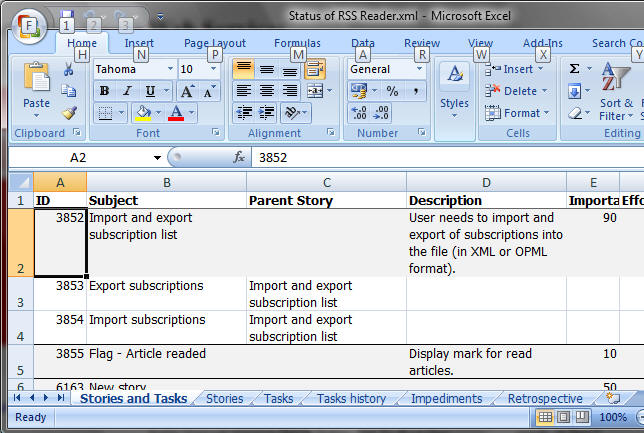Apply Comma Style format
Viewport: 644px width, 433px height.
pyautogui.click(x=416, y=91)
